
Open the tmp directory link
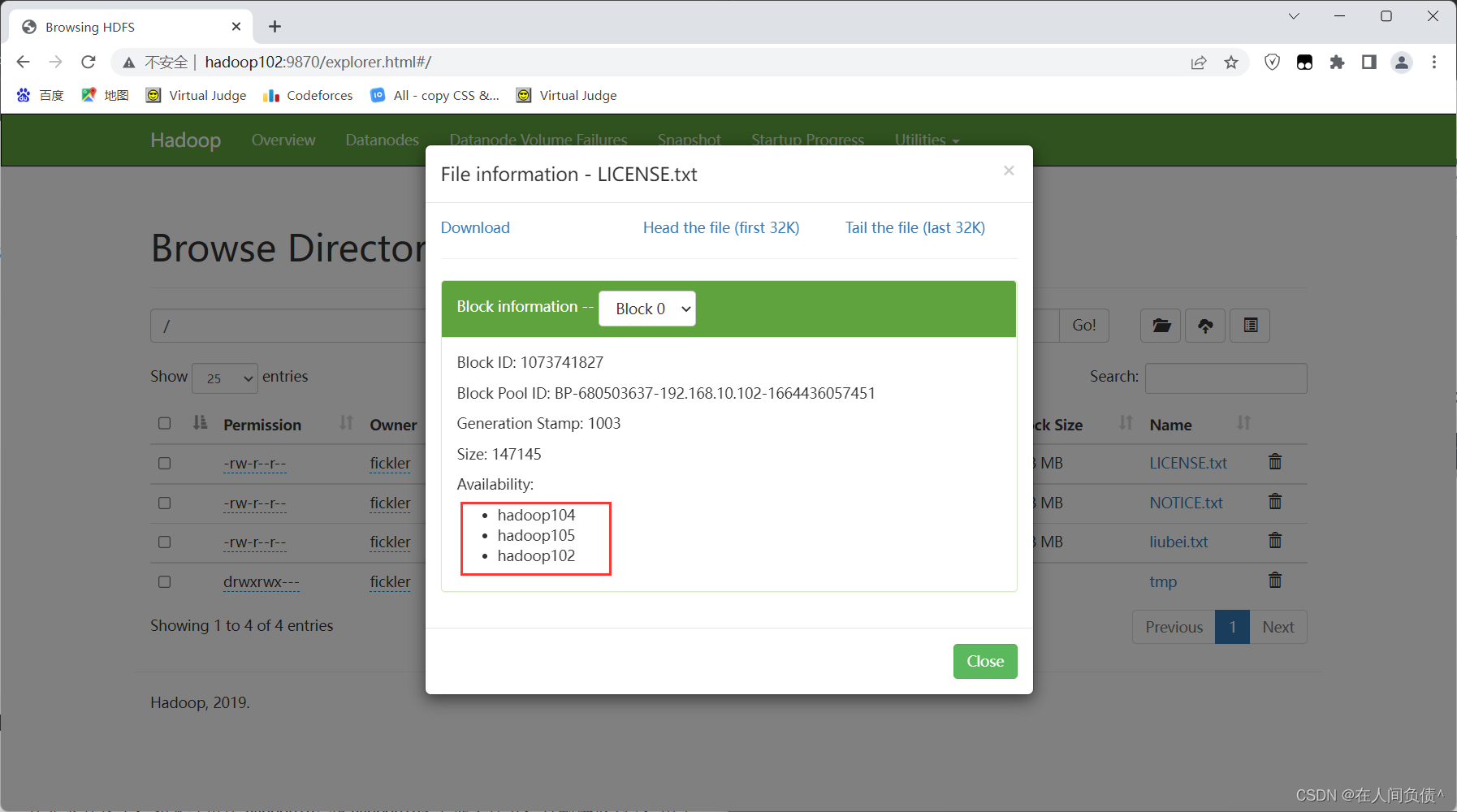[x=1163, y=581]
